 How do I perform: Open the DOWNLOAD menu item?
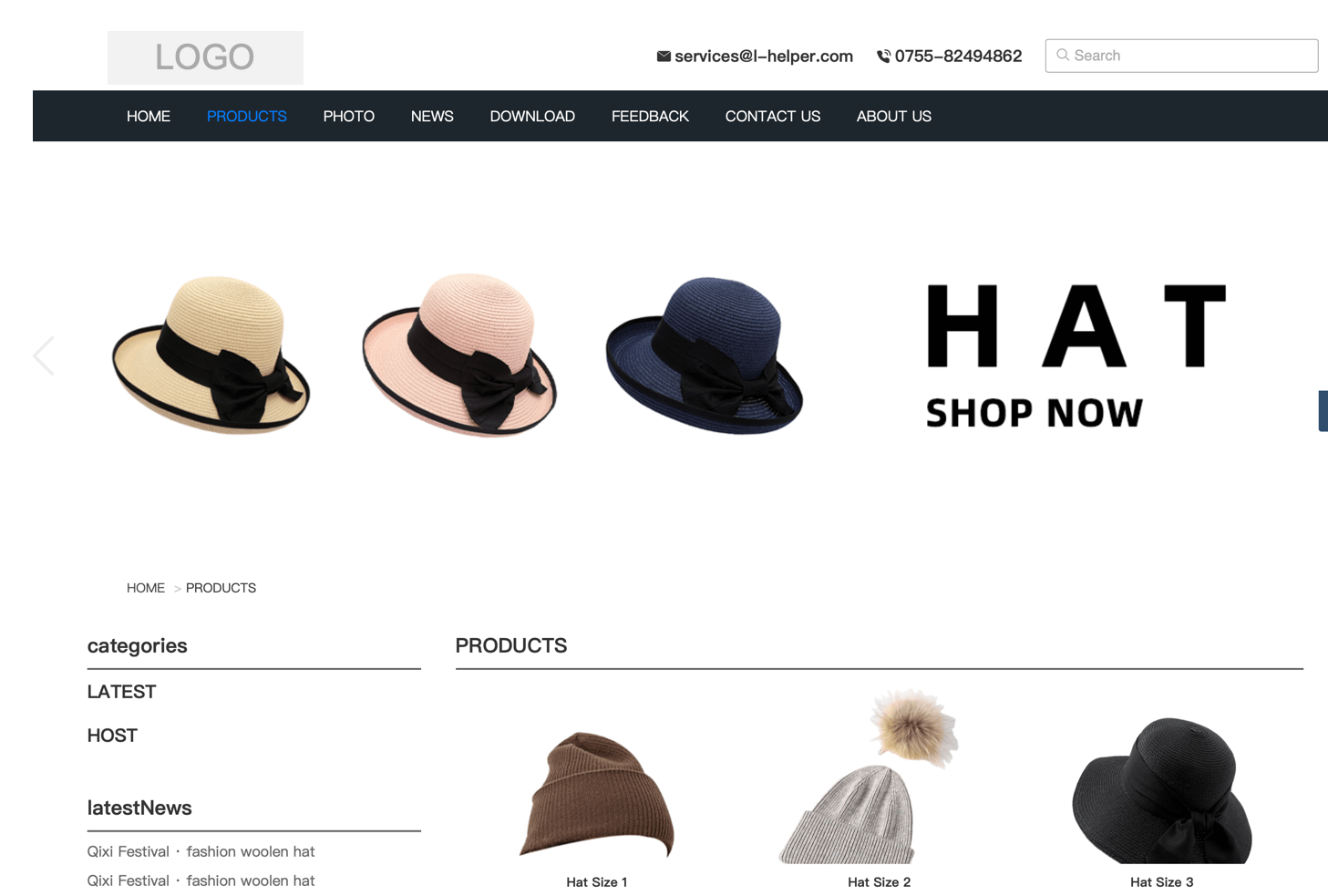click(x=532, y=117)
